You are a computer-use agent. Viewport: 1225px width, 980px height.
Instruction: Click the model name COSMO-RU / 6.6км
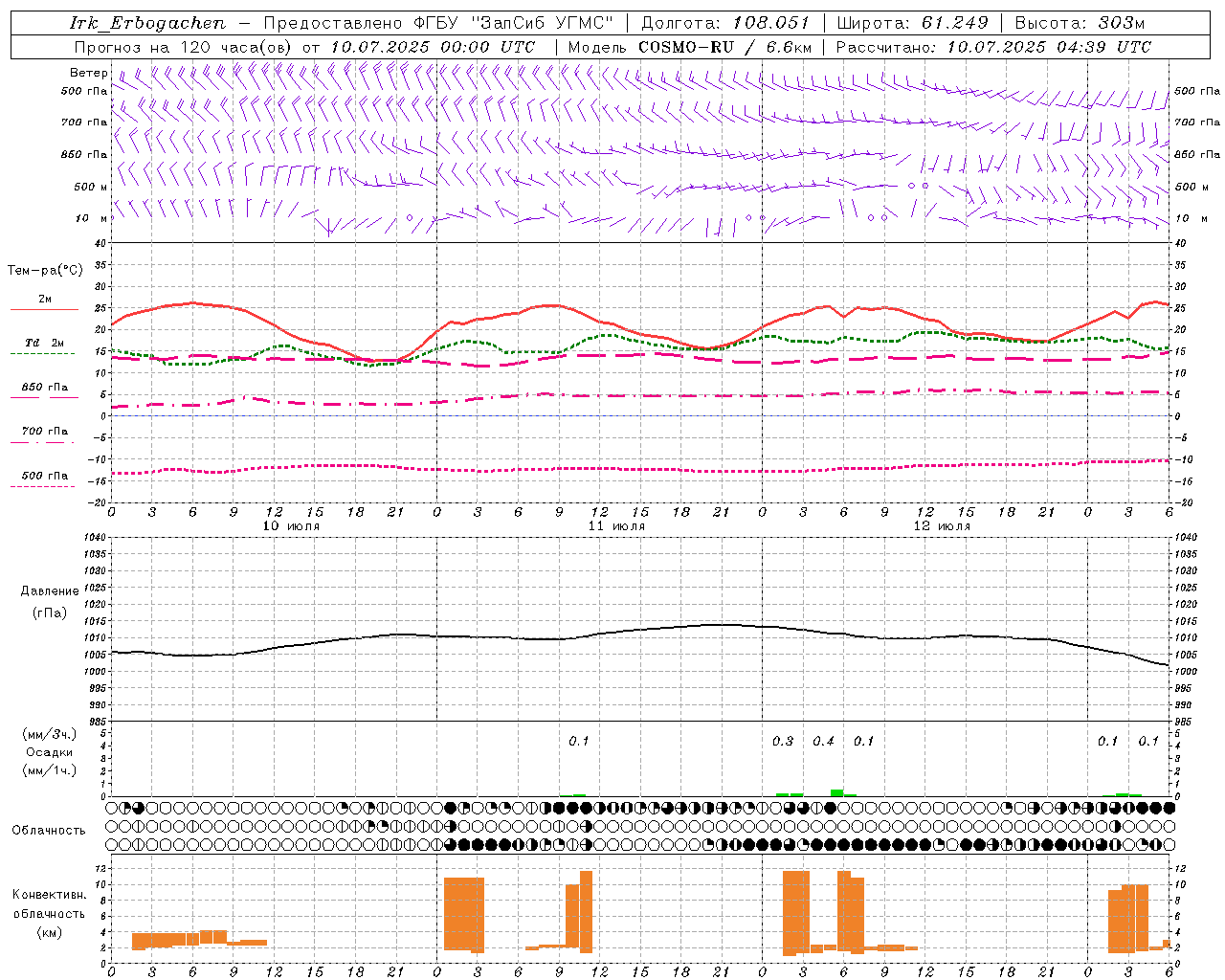(725, 47)
